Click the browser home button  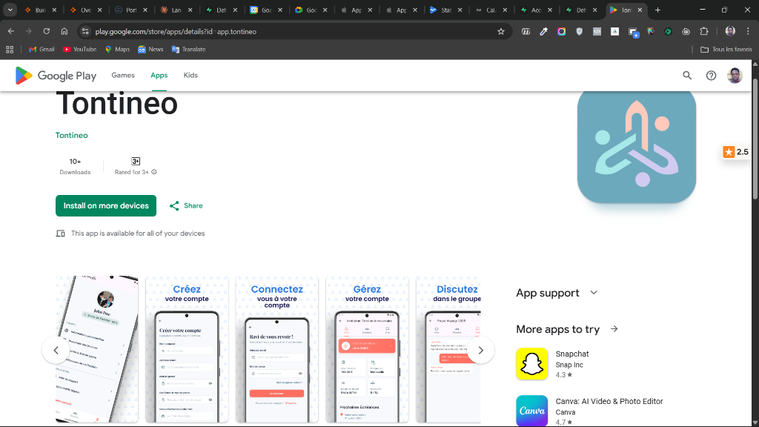pyautogui.click(x=64, y=31)
